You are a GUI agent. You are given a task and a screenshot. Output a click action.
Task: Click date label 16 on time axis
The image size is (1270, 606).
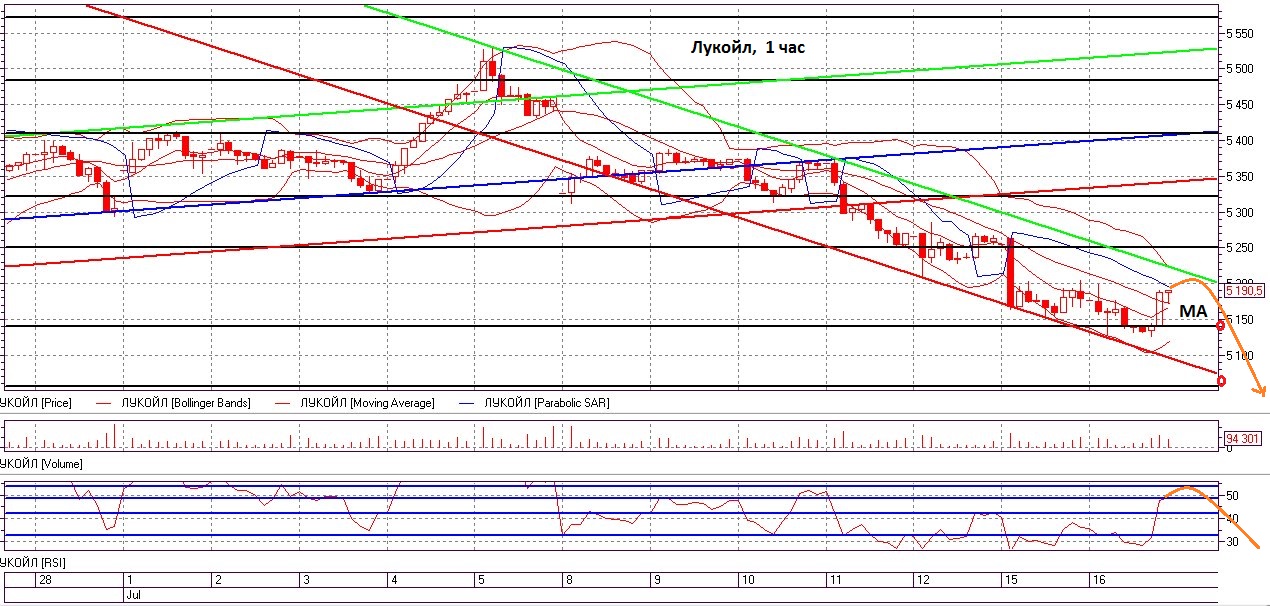tap(1098, 580)
